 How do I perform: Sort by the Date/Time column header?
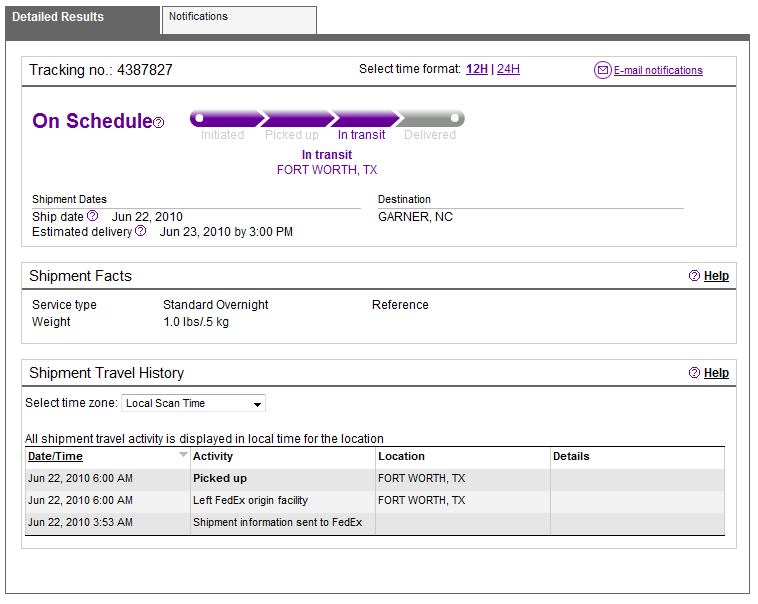point(55,457)
